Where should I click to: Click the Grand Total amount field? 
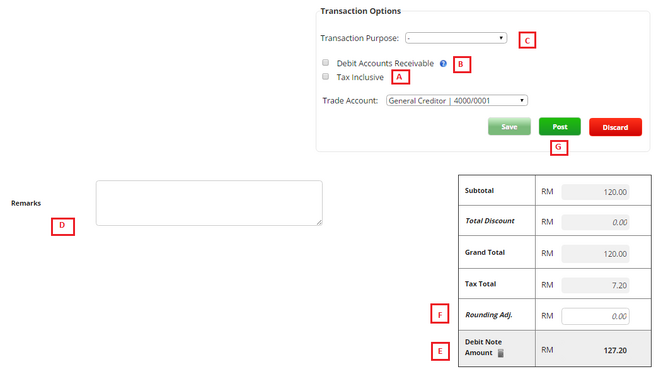tap(595, 254)
